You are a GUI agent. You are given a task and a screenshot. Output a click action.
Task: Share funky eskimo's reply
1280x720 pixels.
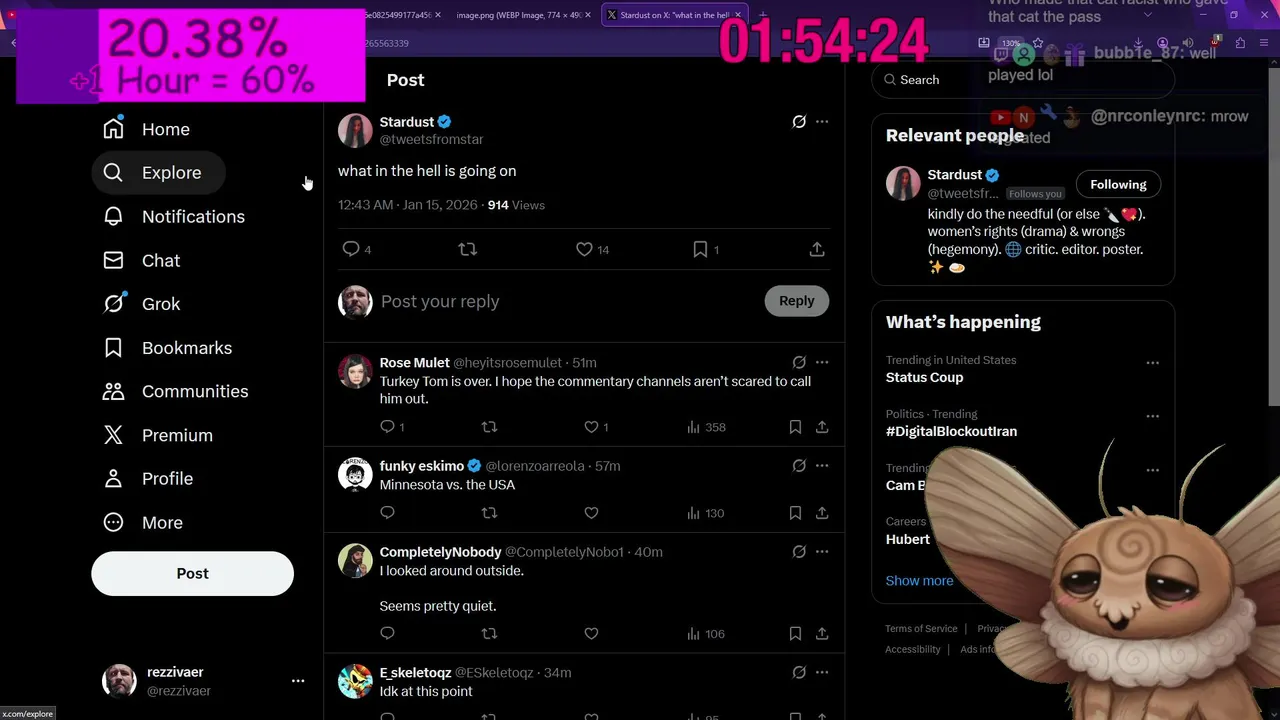pos(822,513)
